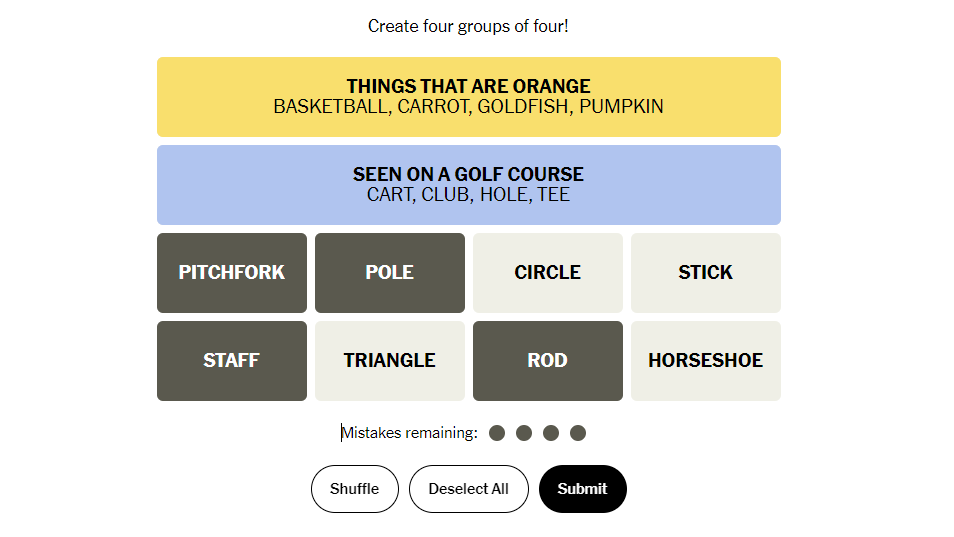
Task: Click the blue Seen on a Golf Course group
Action: [468, 185]
